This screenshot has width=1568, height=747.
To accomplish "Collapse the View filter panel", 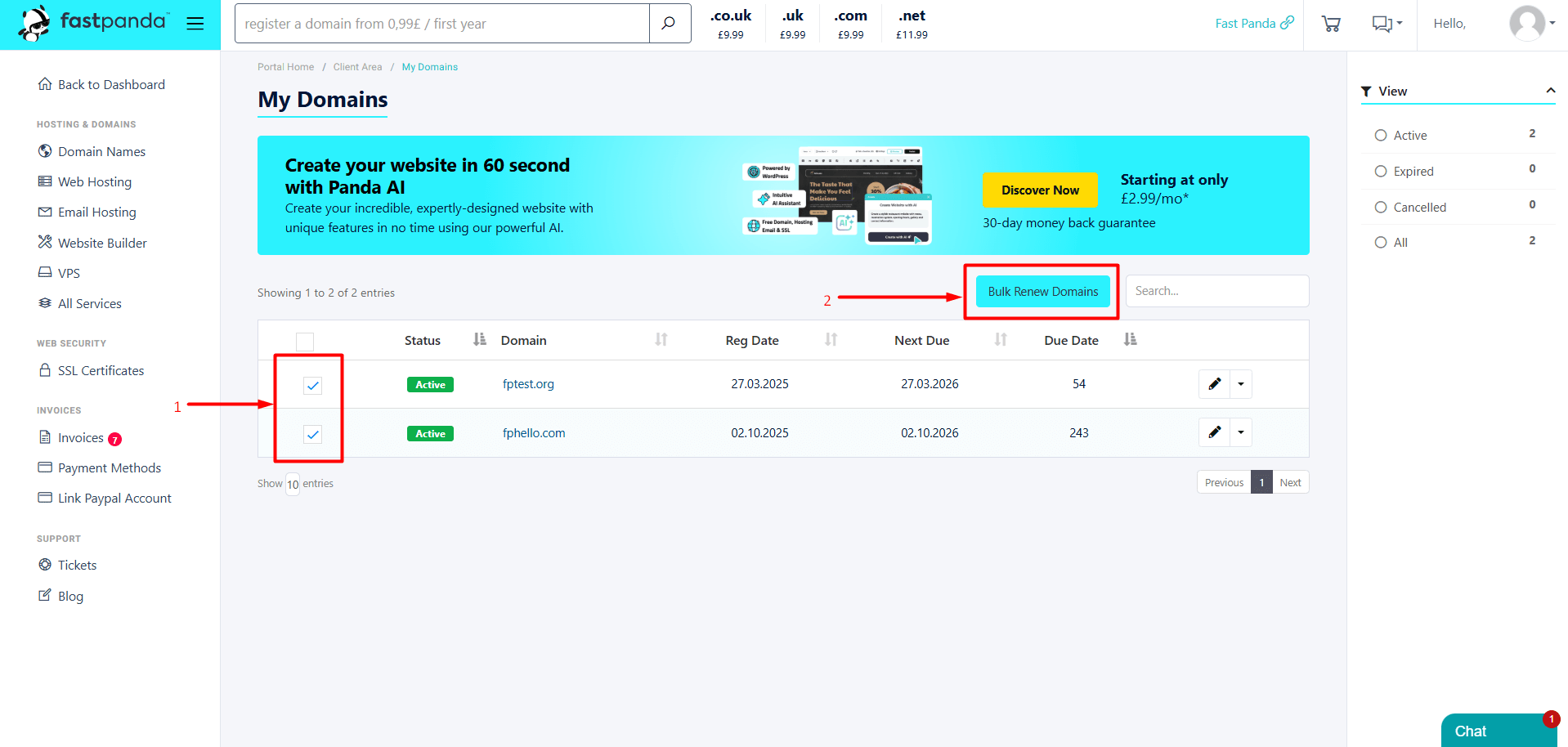I will click(1551, 91).
